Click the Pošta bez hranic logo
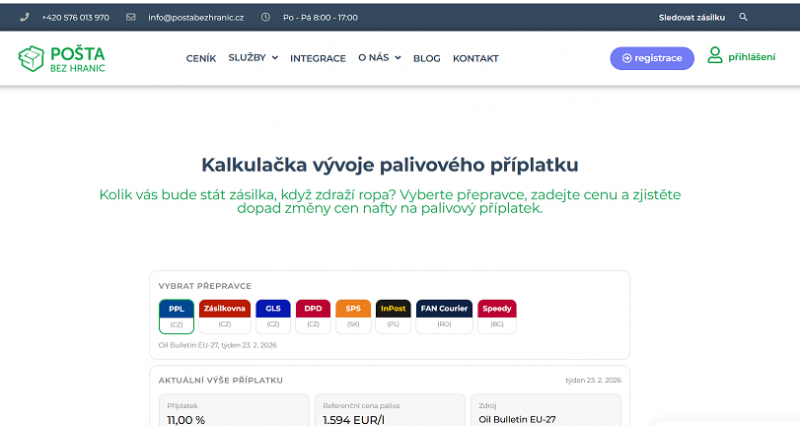 62,58
